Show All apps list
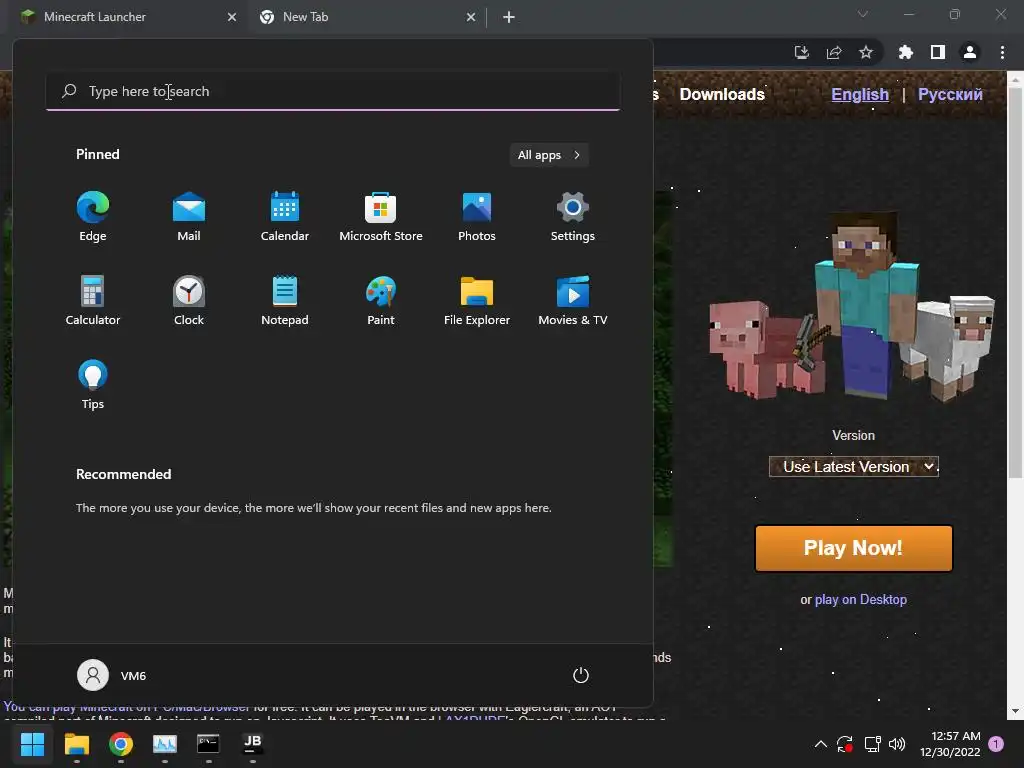The height and width of the screenshot is (768, 1024). [x=549, y=155]
